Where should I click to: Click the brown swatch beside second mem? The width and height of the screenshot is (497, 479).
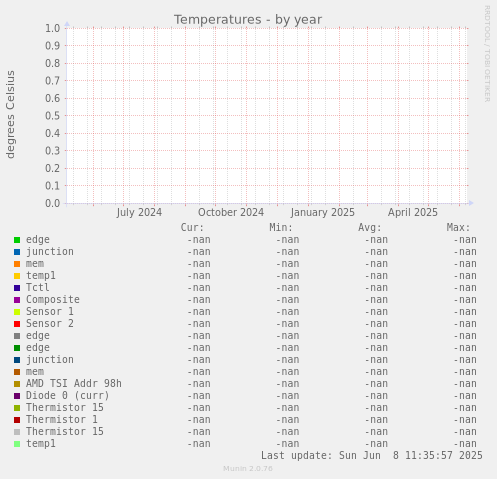click(x=17, y=372)
